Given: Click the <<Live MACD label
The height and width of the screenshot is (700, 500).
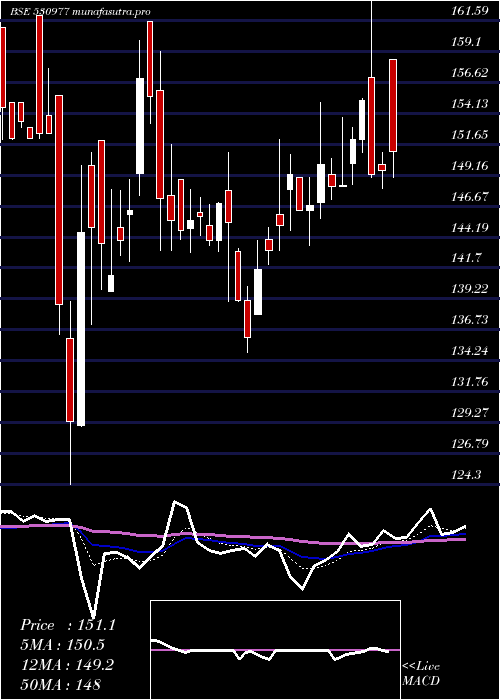Looking at the screenshot, I should (x=421, y=674).
